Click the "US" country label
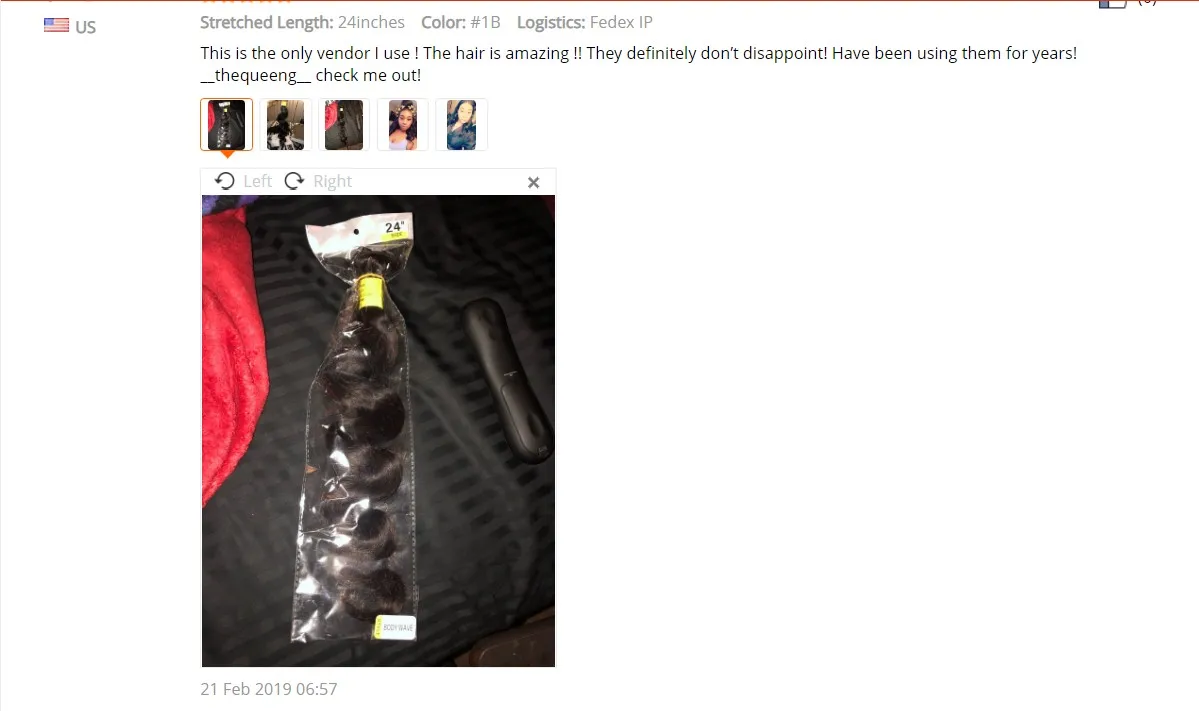 [x=86, y=27]
